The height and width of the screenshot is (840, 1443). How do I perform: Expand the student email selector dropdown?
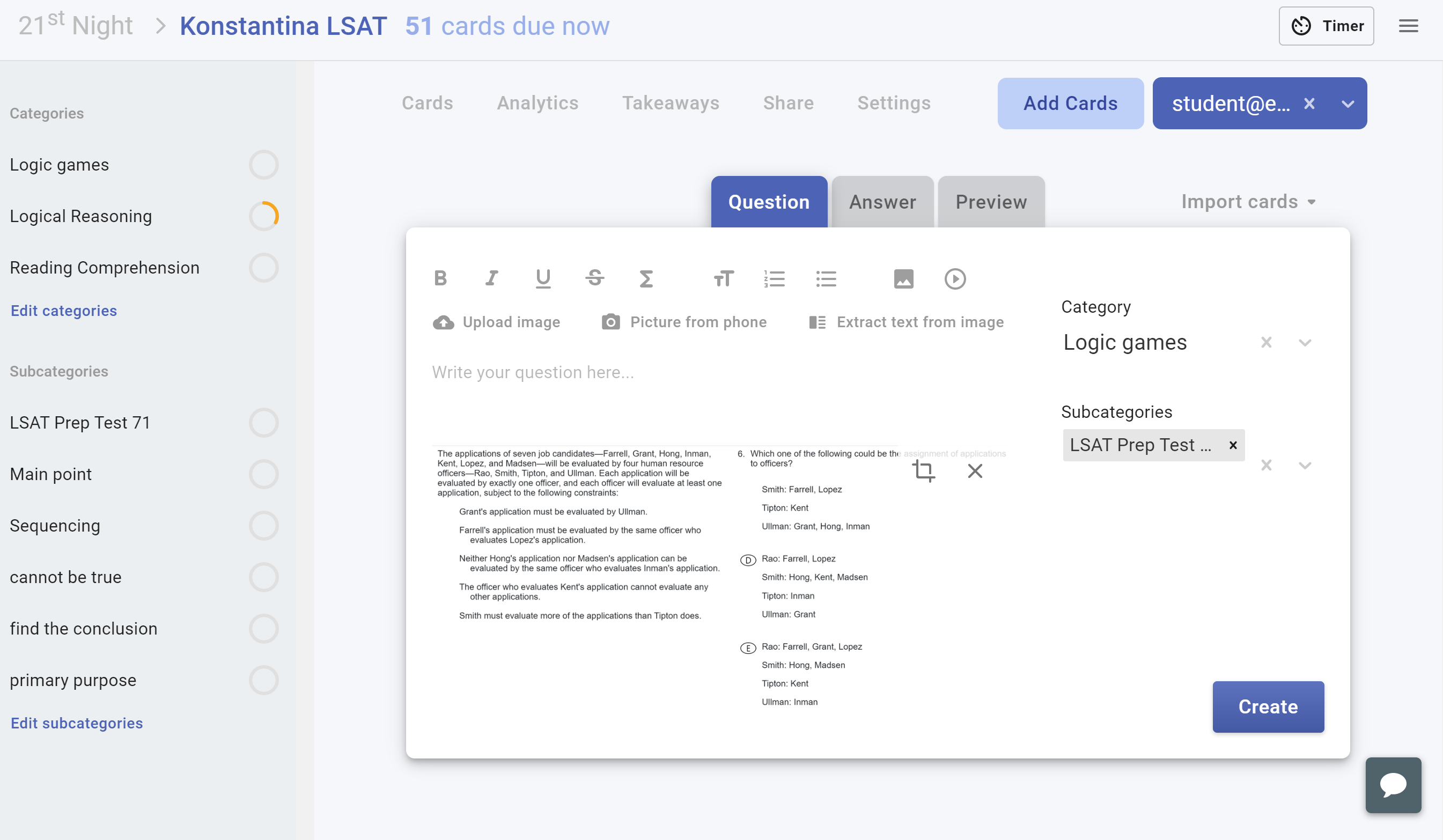(x=1348, y=104)
